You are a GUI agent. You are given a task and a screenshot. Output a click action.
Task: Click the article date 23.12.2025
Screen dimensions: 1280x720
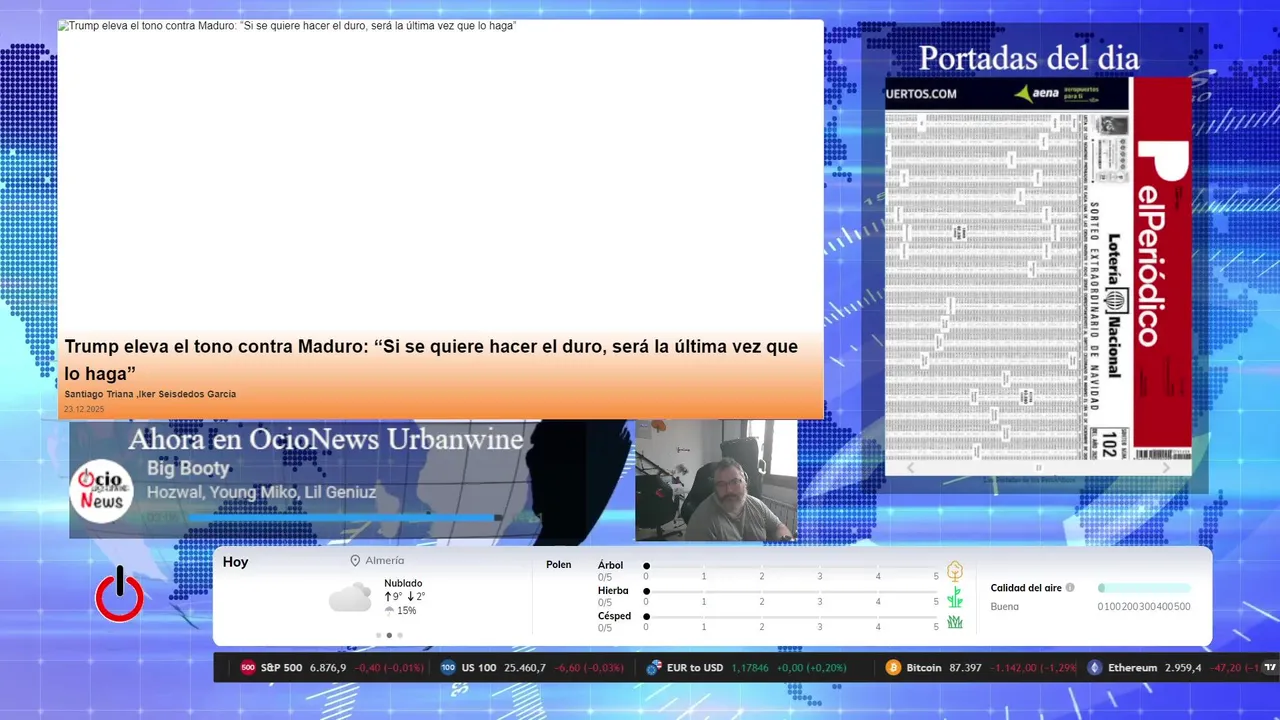84,409
